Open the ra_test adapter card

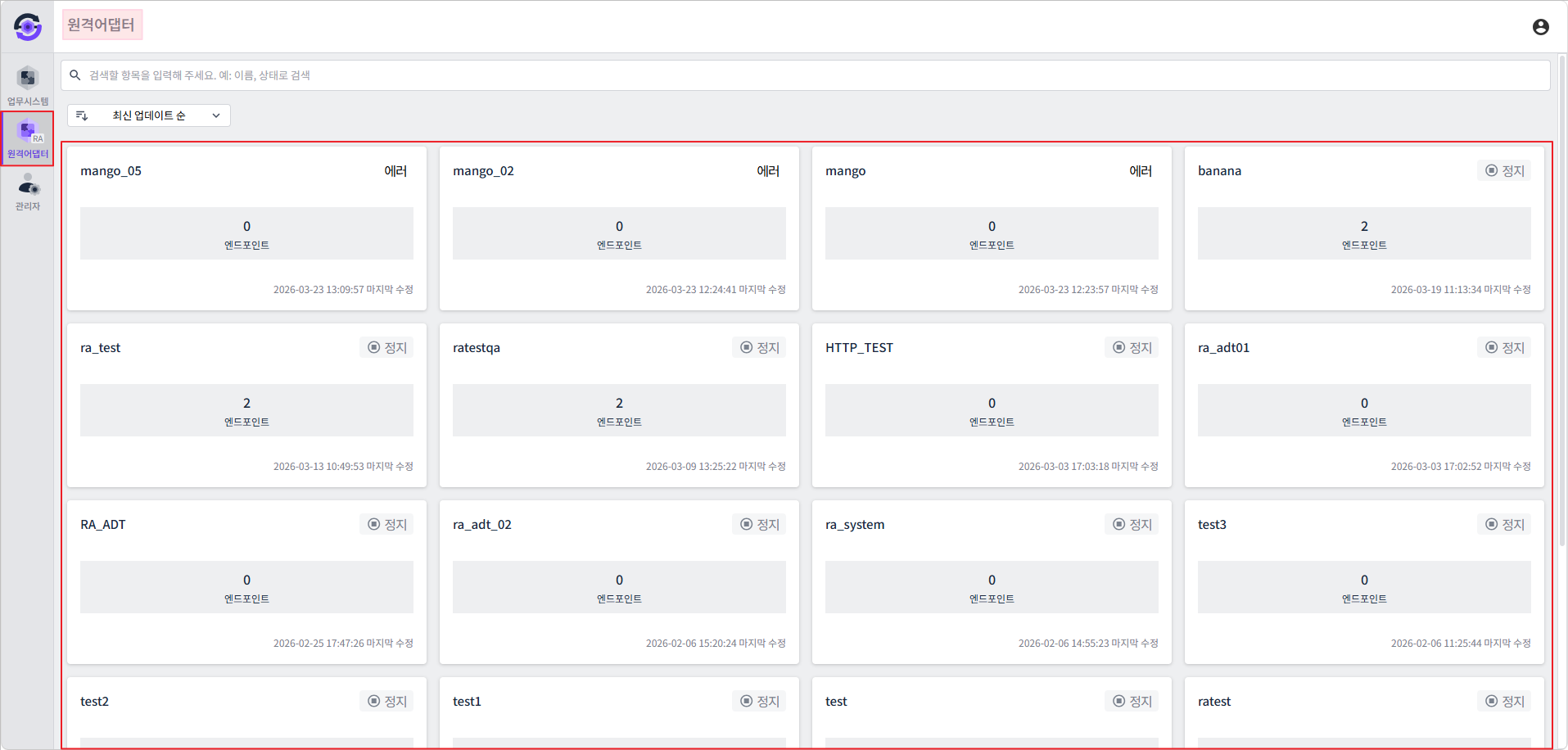point(246,405)
